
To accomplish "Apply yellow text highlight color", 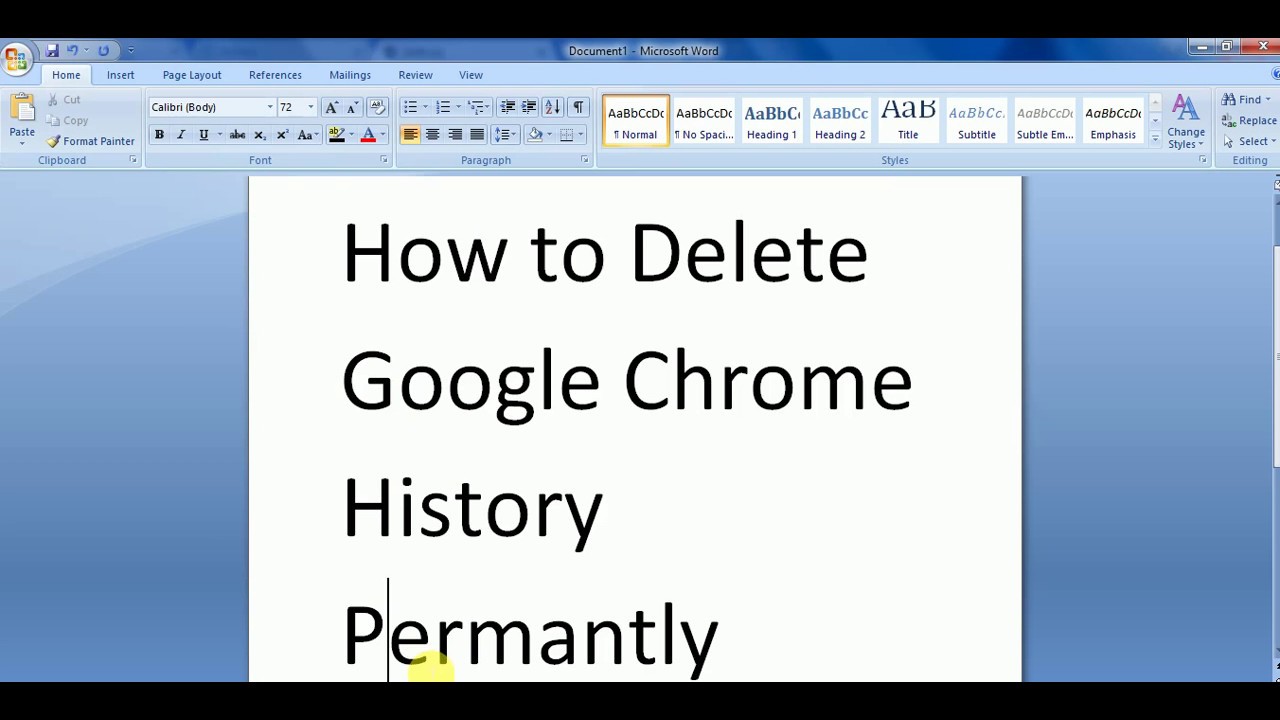I will (x=337, y=135).
